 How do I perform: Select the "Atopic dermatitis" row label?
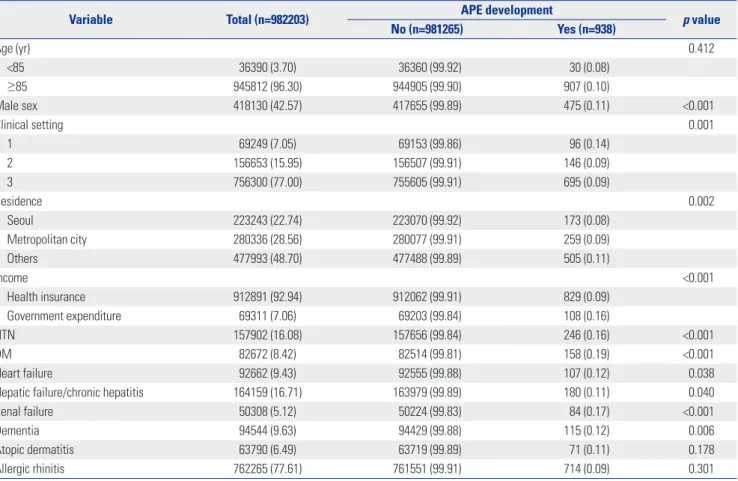tap(37, 450)
